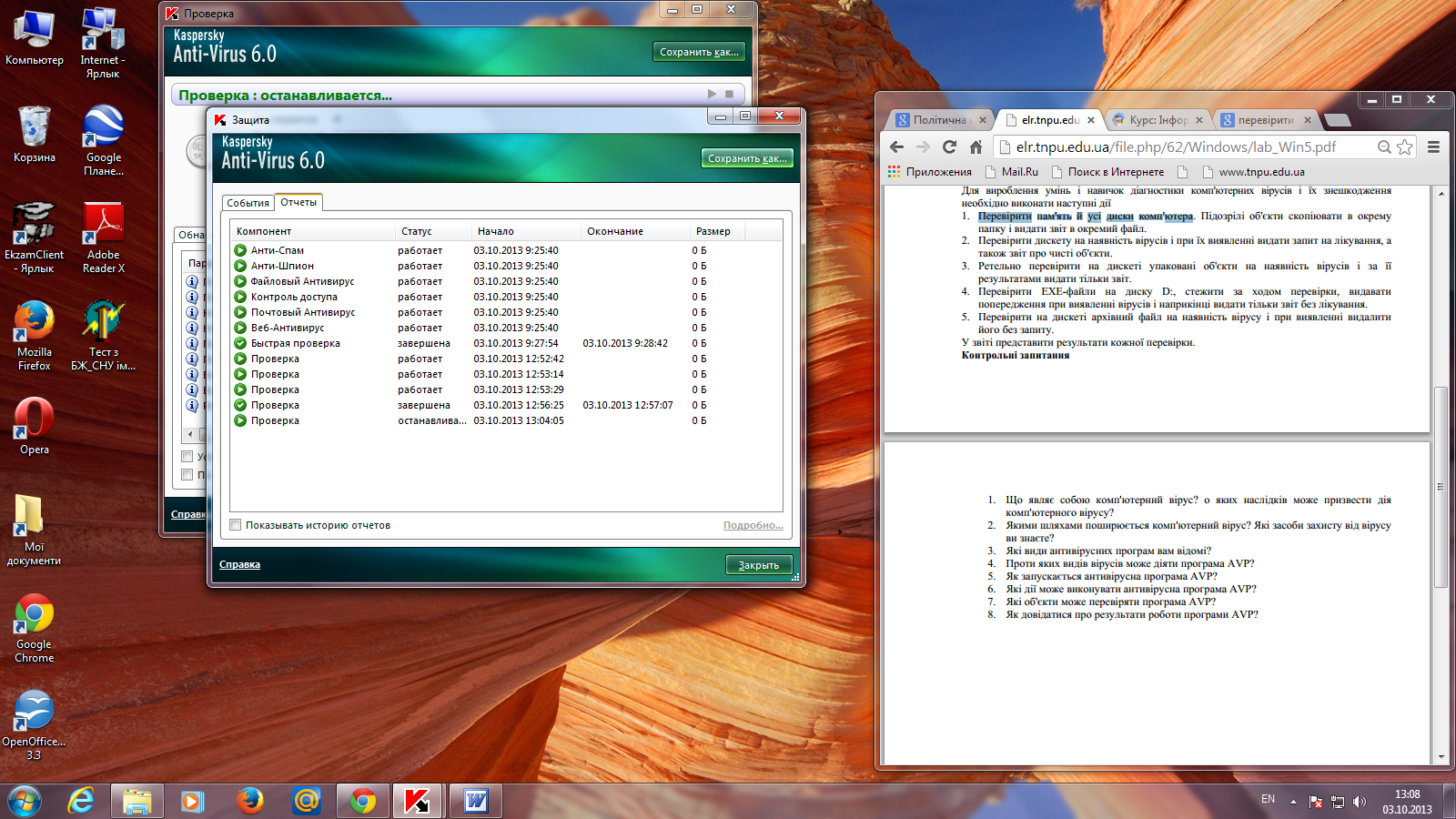Image resolution: width=1456 pixels, height=819 pixels.
Task: Reload the Chrome page
Action: 949,147
